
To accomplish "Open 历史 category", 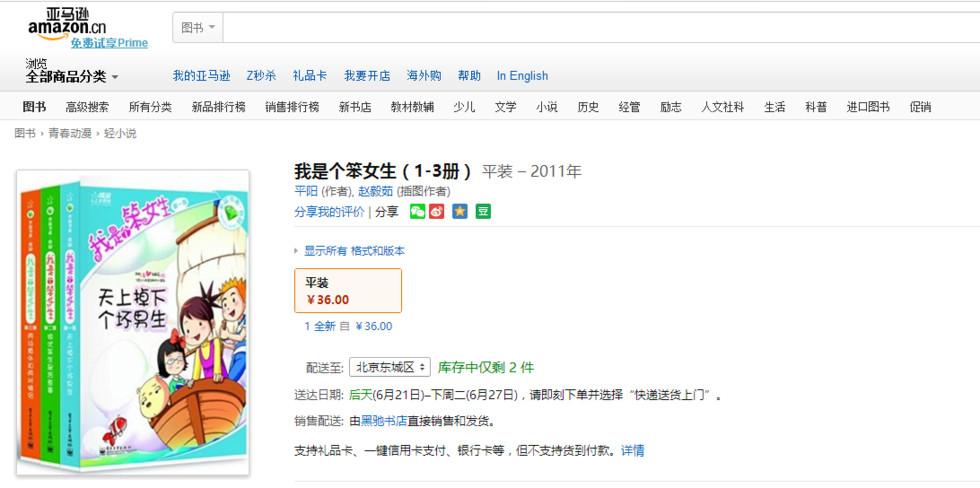I will pyautogui.click(x=588, y=107).
